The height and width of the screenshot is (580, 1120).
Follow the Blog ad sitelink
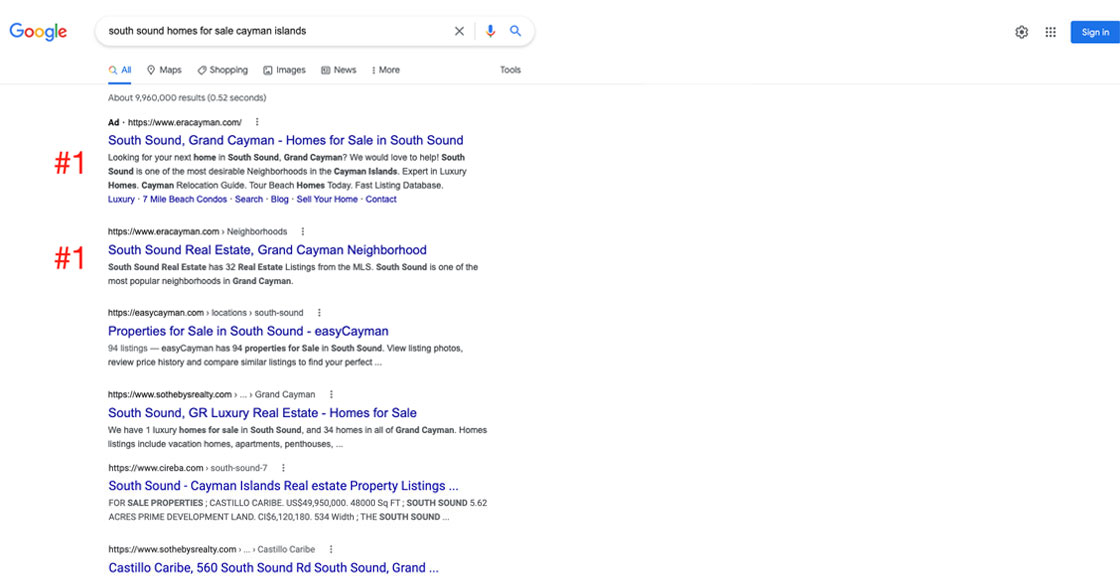(280, 199)
